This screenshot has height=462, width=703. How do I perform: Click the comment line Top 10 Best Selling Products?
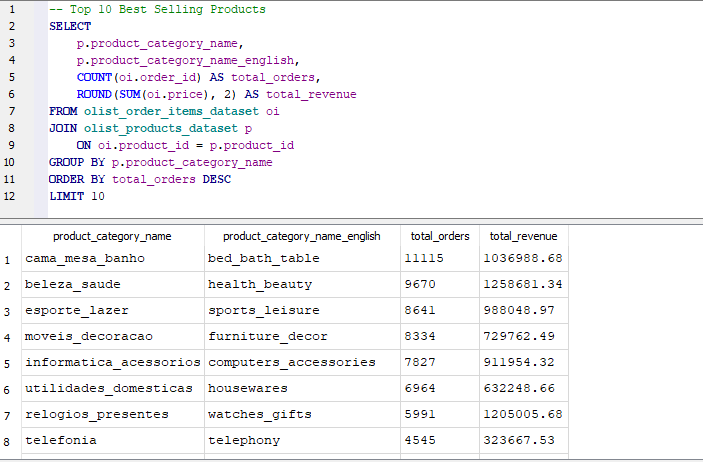point(157,9)
